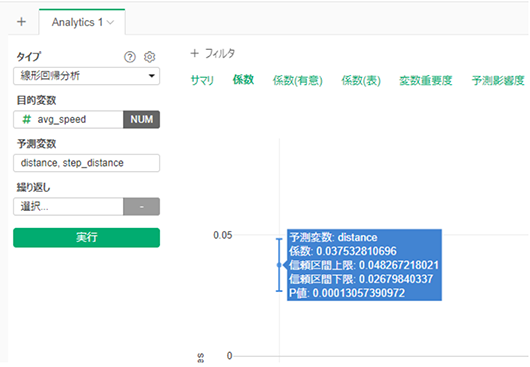Switch to the サマリ tab
Image resolution: width=530 pixels, height=367 pixels.
click(x=202, y=80)
